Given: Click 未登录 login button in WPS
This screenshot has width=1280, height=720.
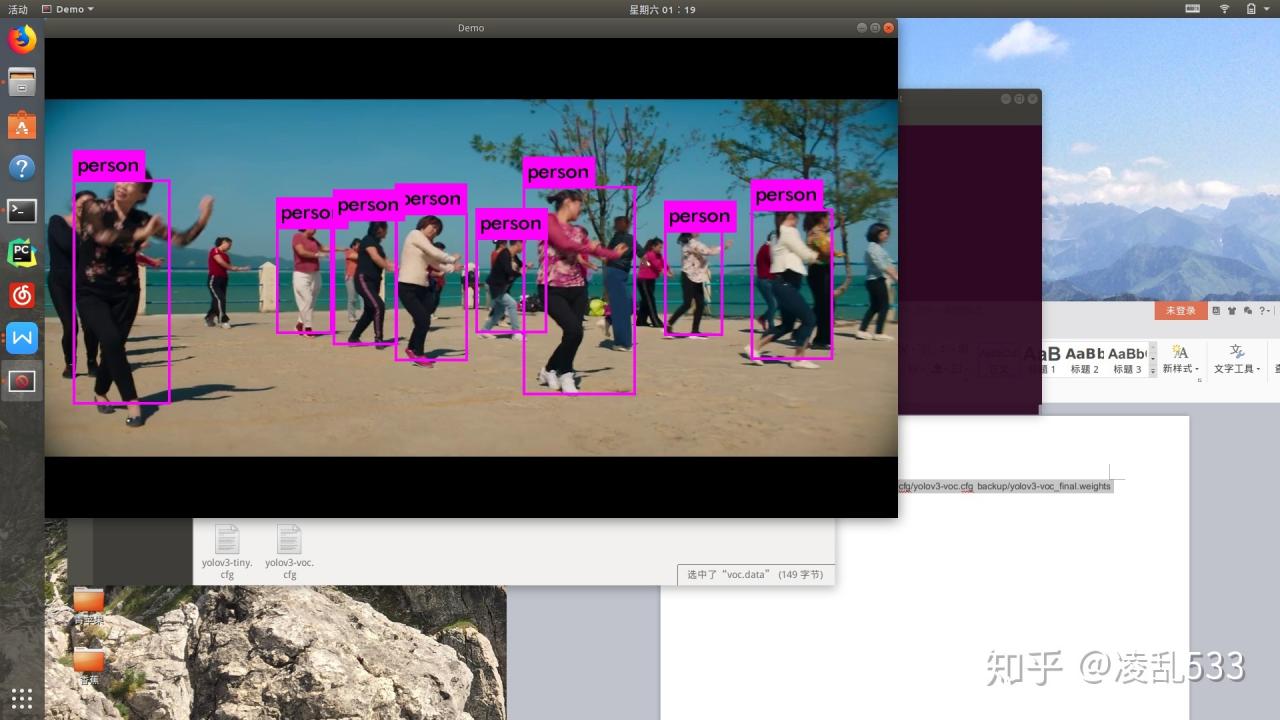Looking at the screenshot, I should [1180, 311].
